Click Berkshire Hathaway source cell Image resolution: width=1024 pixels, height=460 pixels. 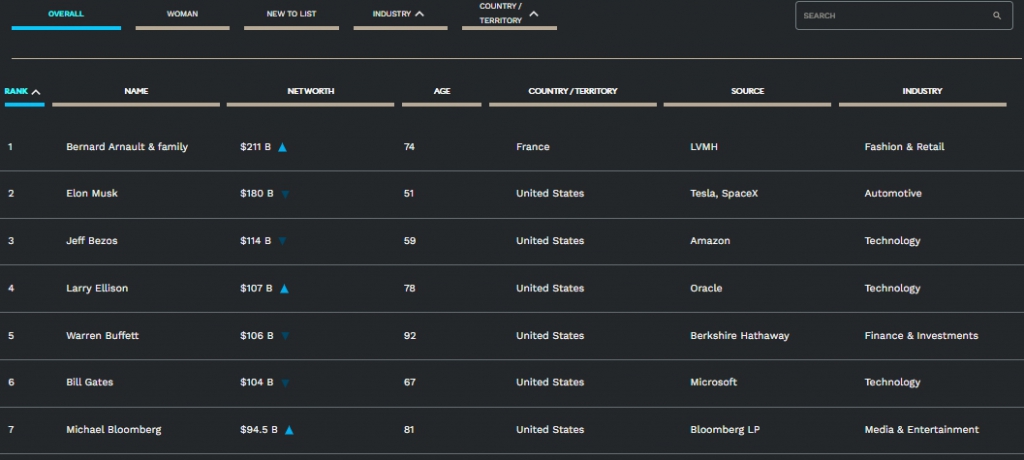pyautogui.click(x=740, y=335)
